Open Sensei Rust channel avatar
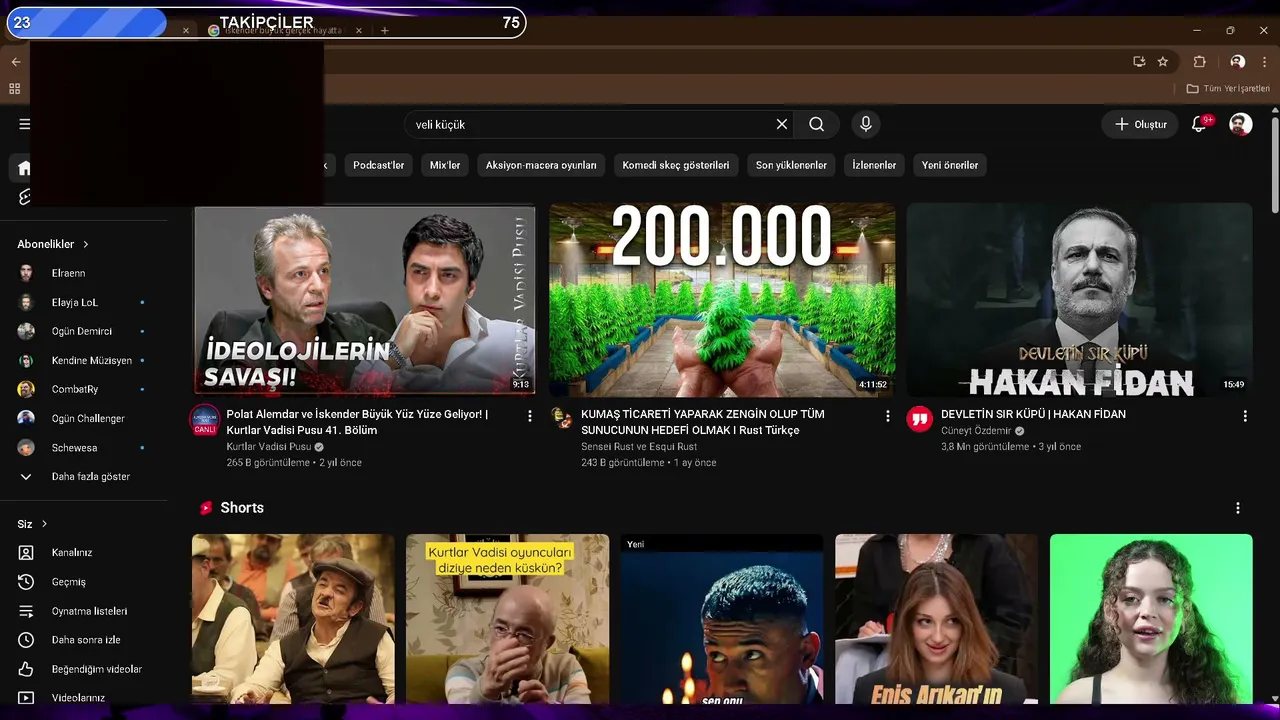The width and height of the screenshot is (1280, 720). coord(562,418)
